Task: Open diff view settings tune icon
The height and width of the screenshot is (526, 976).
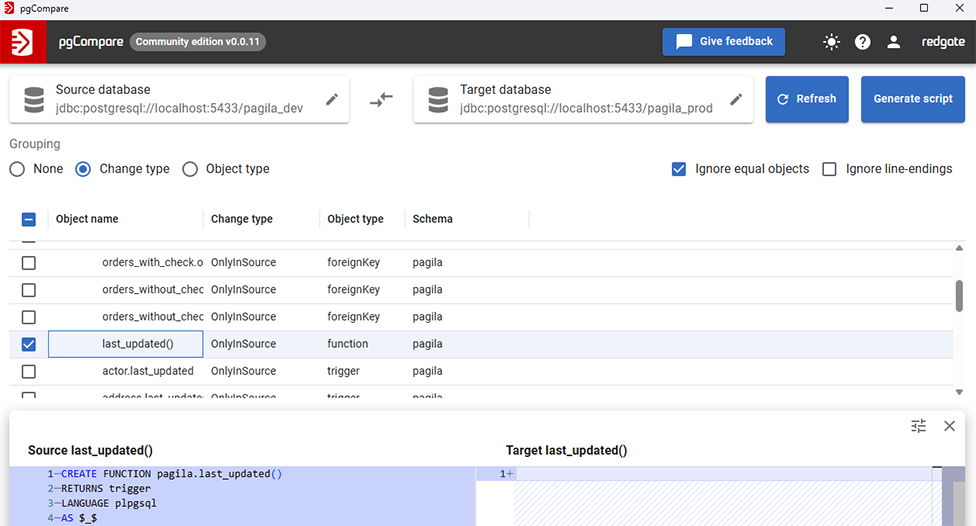Action: pos(918,426)
